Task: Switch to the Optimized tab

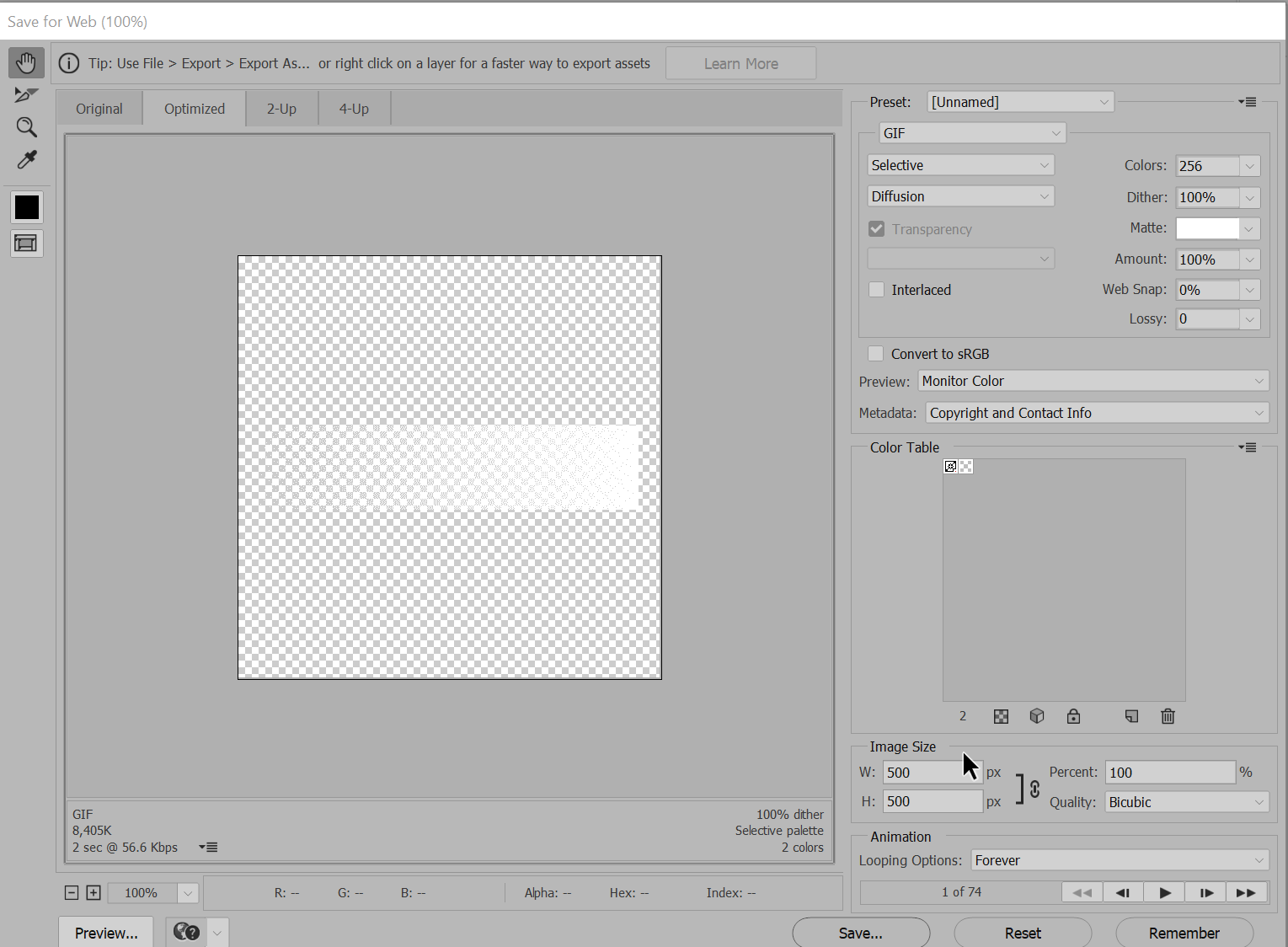Action: point(195,109)
